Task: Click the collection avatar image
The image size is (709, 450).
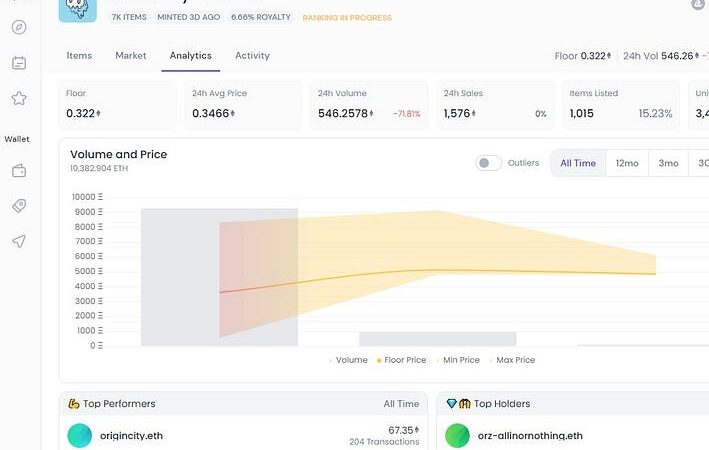Action: (78, 9)
